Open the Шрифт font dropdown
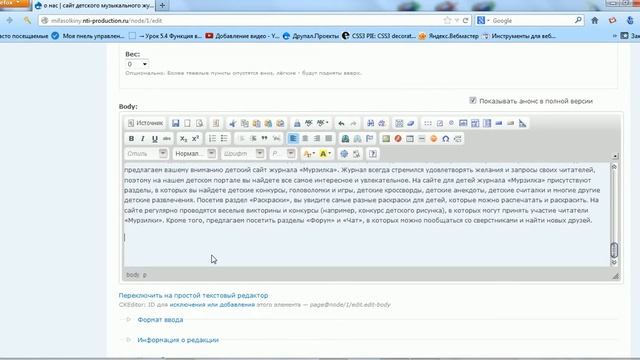640x360 pixels. click(243, 154)
